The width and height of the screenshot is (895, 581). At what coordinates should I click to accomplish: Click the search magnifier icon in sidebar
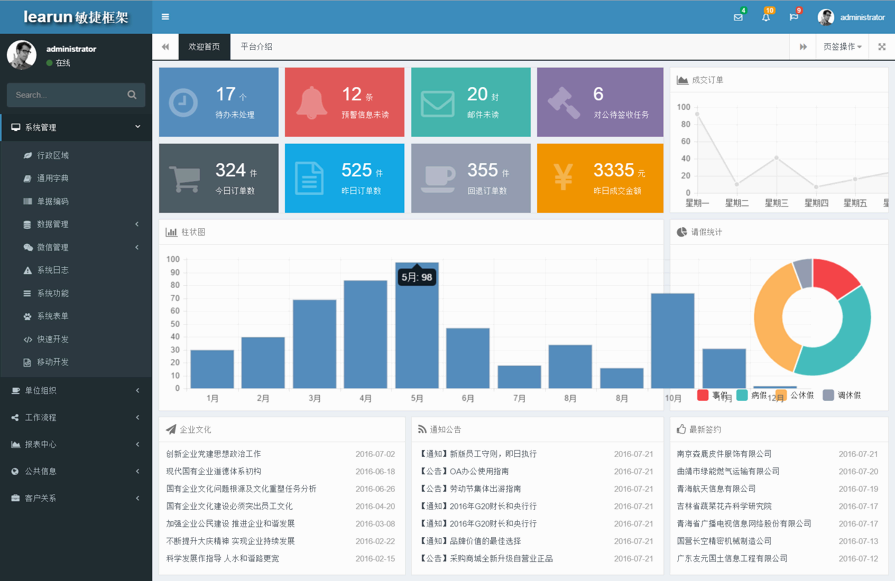click(132, 95)
